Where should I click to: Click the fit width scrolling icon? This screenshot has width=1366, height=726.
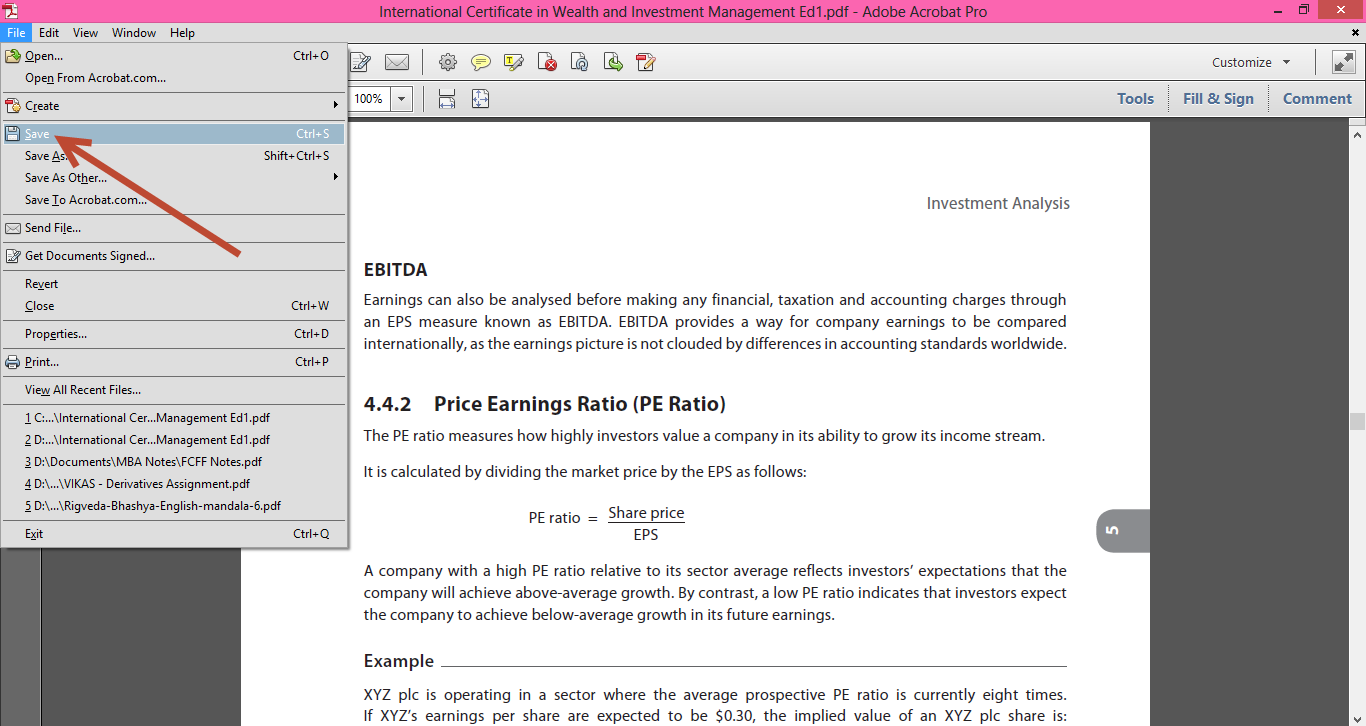coord(447,99)
